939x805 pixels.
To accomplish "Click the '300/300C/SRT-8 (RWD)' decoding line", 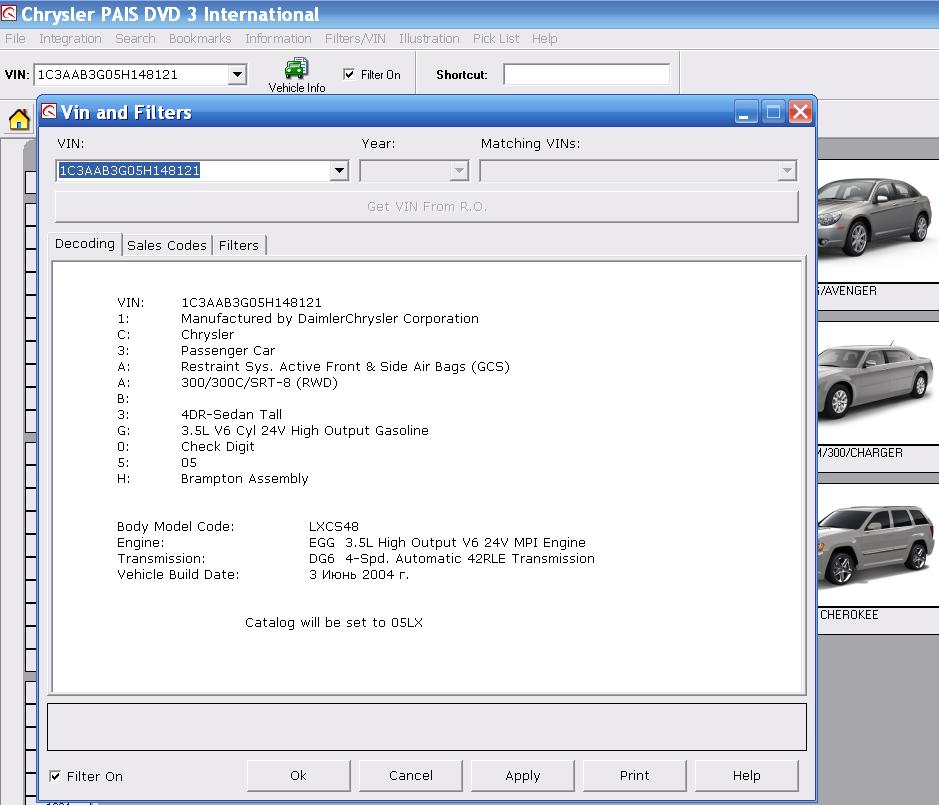I will pyautogui.click(x=259, y=383).
